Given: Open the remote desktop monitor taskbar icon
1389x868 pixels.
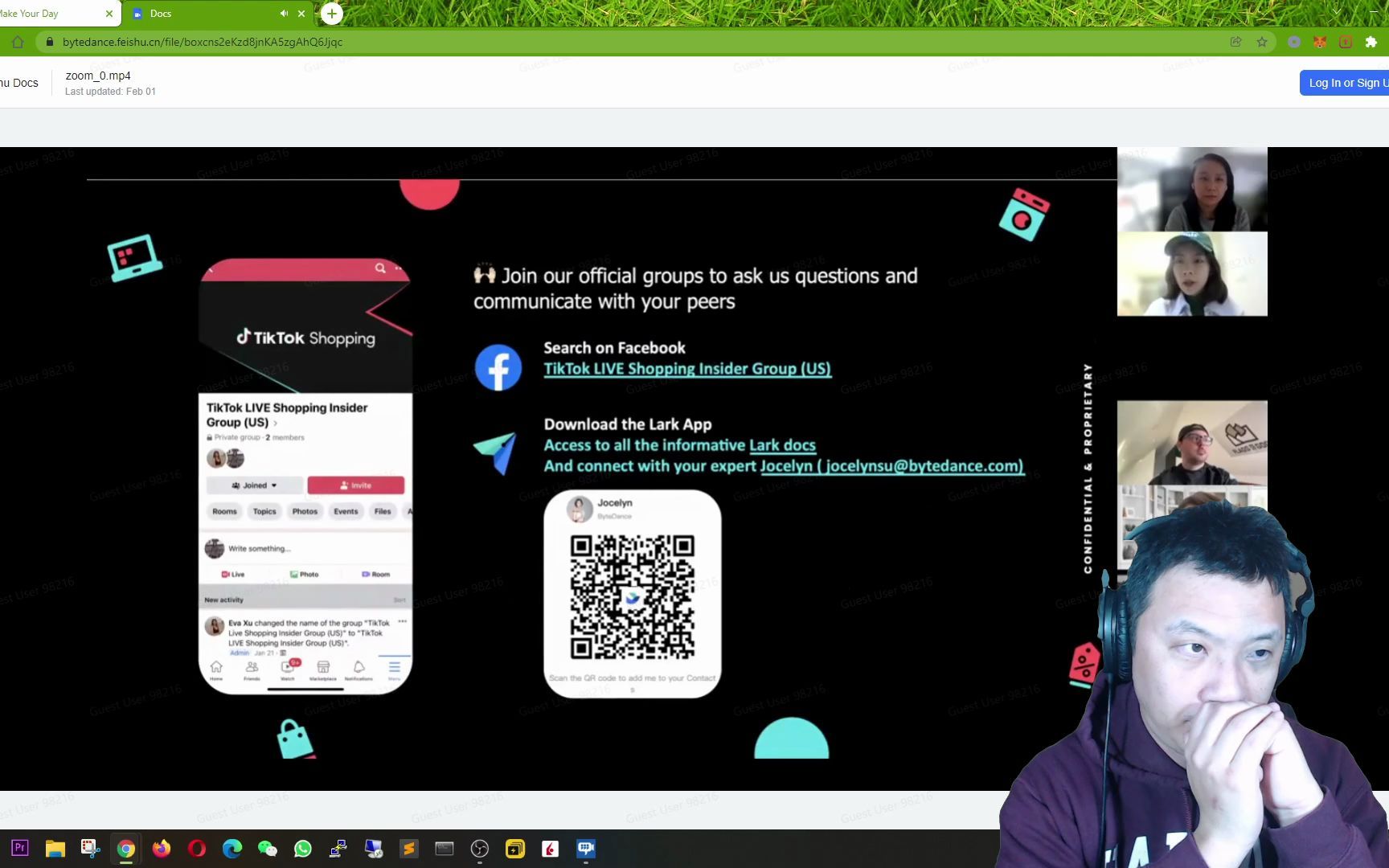Looking at the screenshot, I should 374,848.
